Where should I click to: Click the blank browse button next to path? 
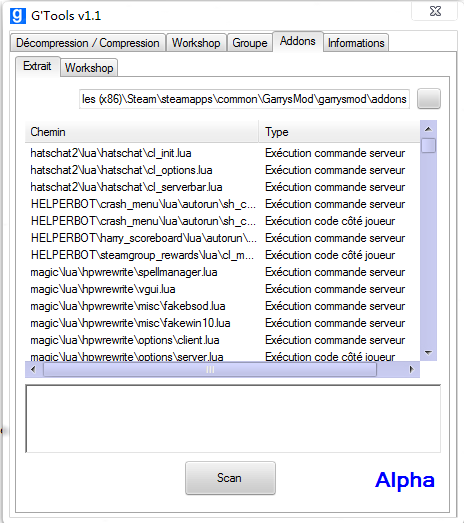(x=429, y=99)
